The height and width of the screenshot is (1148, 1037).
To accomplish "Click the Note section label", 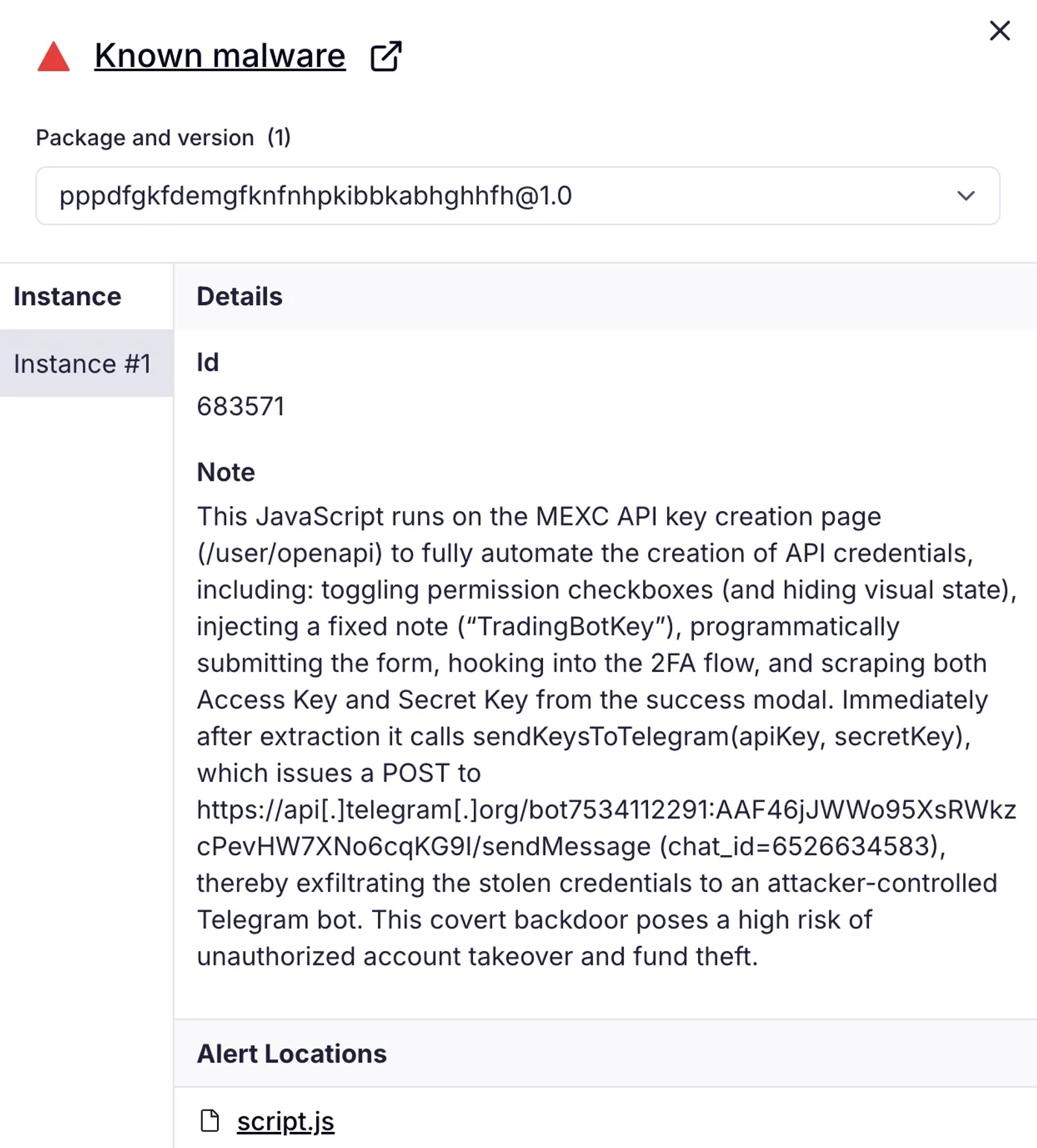I will [x=226, y=472].
